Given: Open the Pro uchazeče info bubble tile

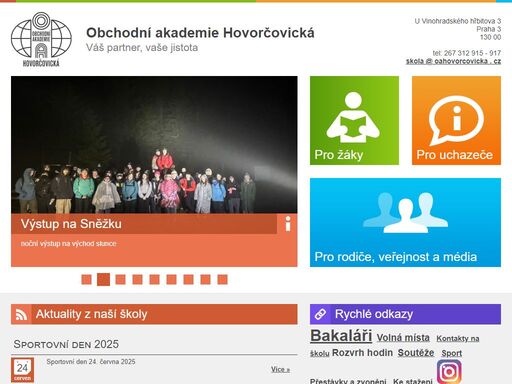Looking at the screenshot, I should pyautogui.click(x=456, y=120).
